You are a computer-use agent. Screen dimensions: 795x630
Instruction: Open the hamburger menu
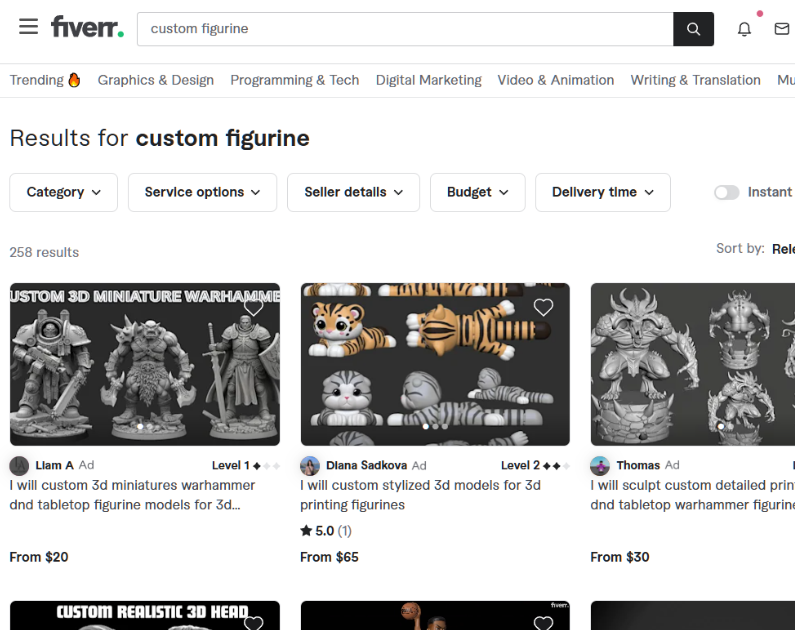[28, 26]
